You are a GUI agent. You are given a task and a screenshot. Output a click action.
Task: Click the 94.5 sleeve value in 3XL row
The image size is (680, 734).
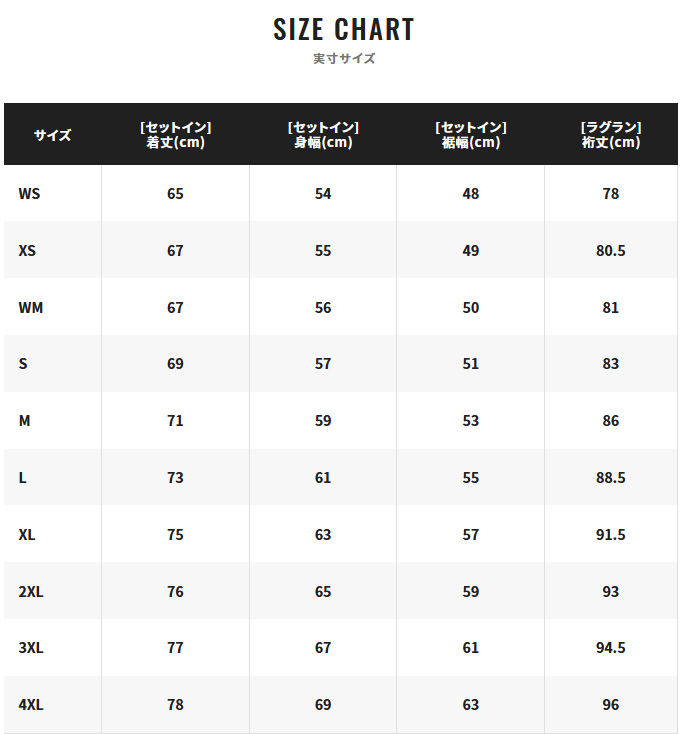(611, 648)
